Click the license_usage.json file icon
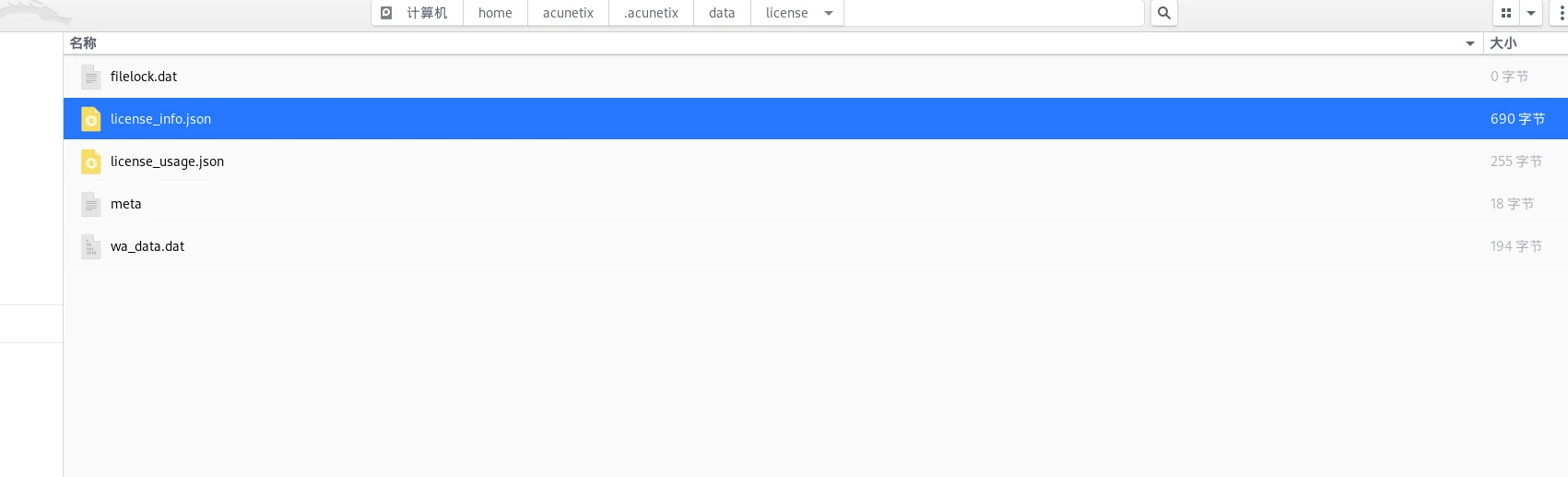Viewport: 1568px width, 477px height. pyautogui.click(x=90, y=161)
